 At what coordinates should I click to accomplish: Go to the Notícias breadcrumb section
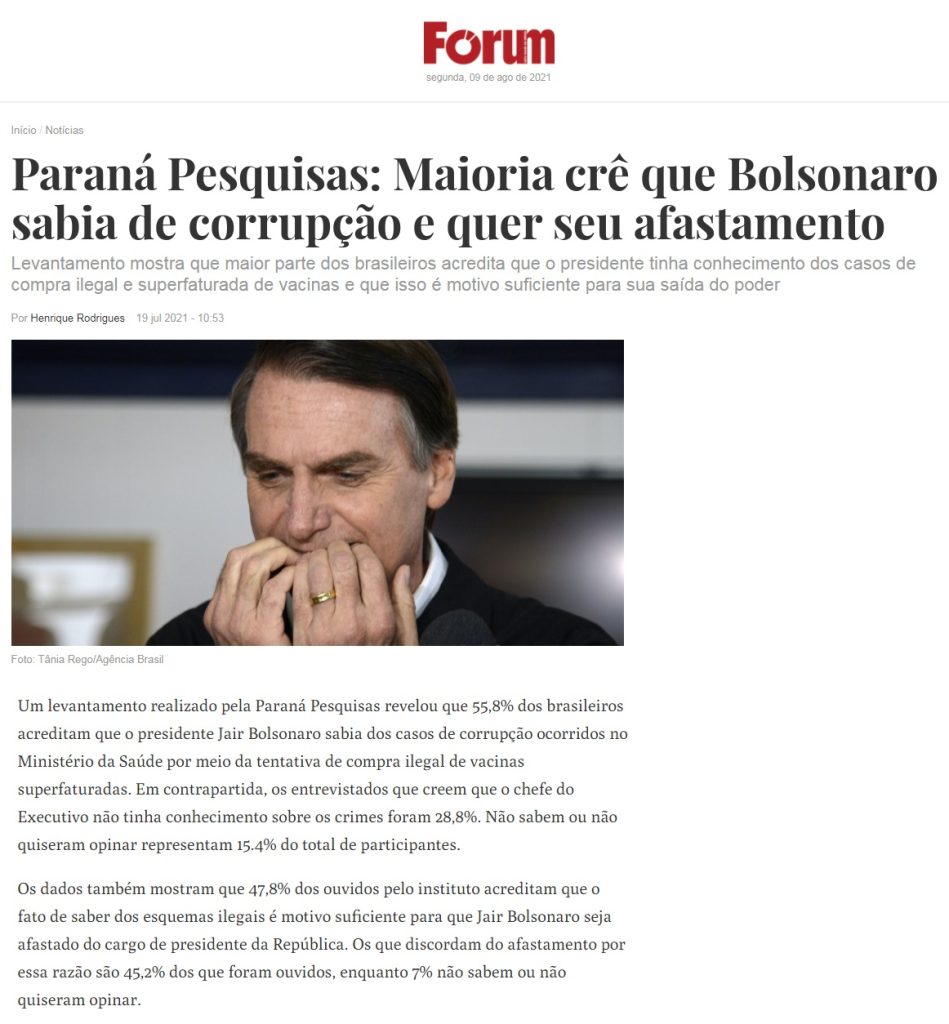tap(64, 130)
